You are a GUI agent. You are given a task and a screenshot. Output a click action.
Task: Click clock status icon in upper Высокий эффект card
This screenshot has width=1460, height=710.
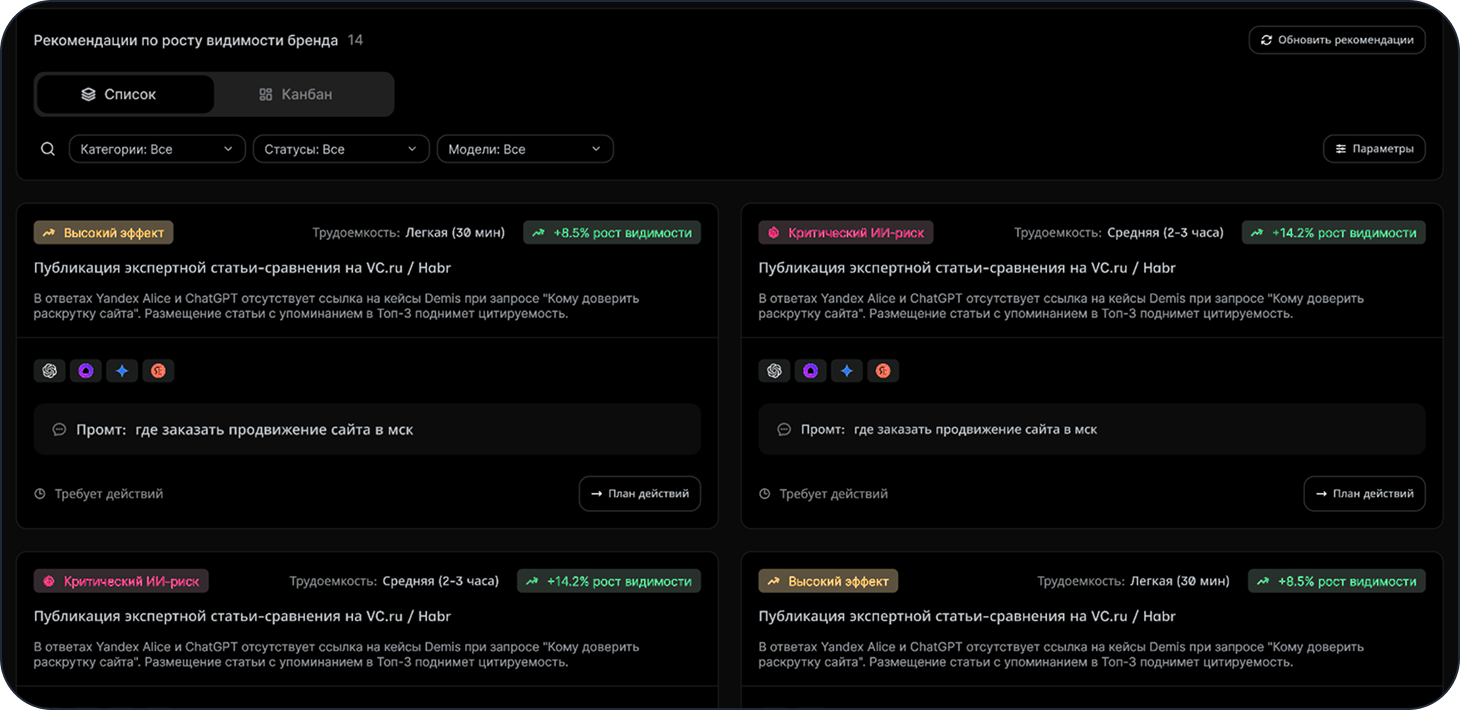pyautogui.click(x=40, y=494)
